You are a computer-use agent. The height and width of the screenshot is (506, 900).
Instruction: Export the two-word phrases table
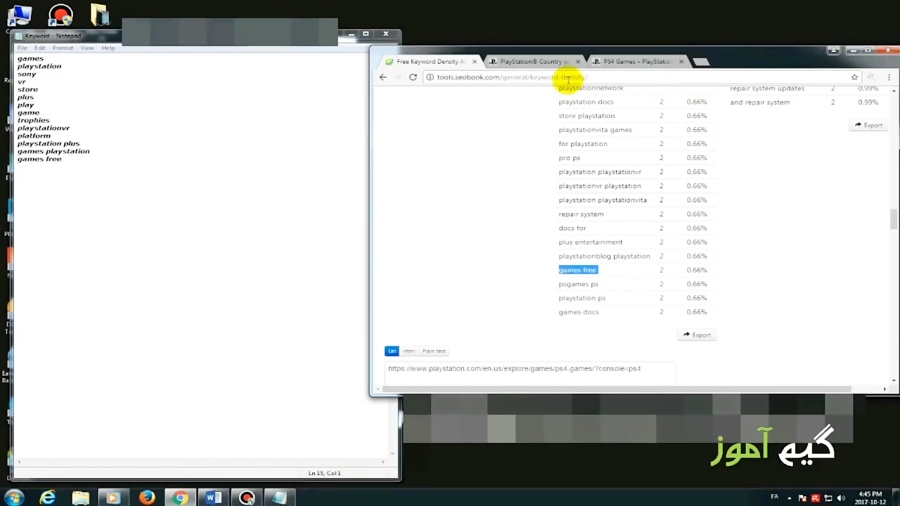point(697,334)
